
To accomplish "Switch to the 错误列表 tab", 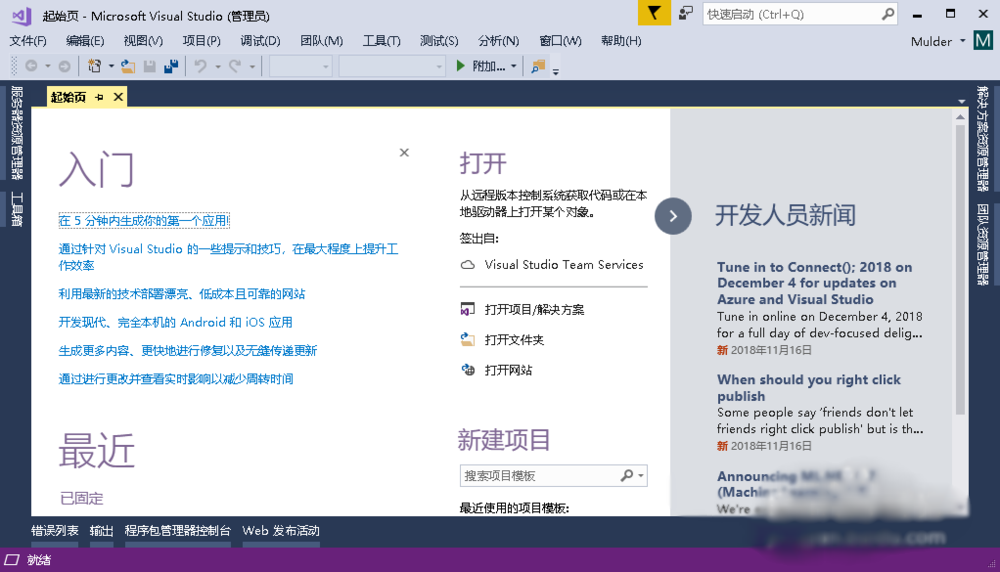I will click(x=55, y=531).
